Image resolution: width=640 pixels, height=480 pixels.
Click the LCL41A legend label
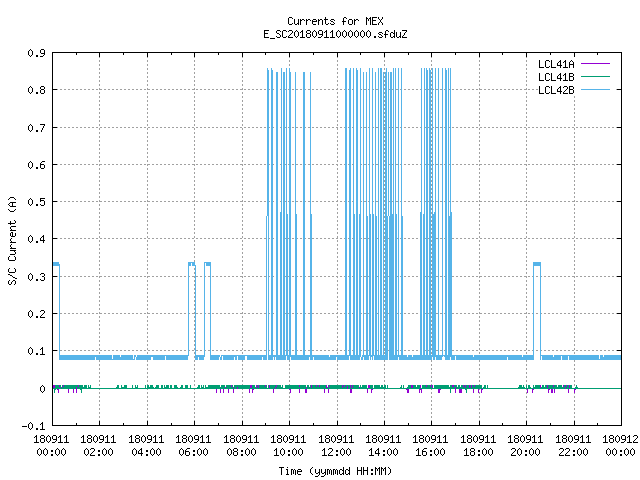pos(556,64)
